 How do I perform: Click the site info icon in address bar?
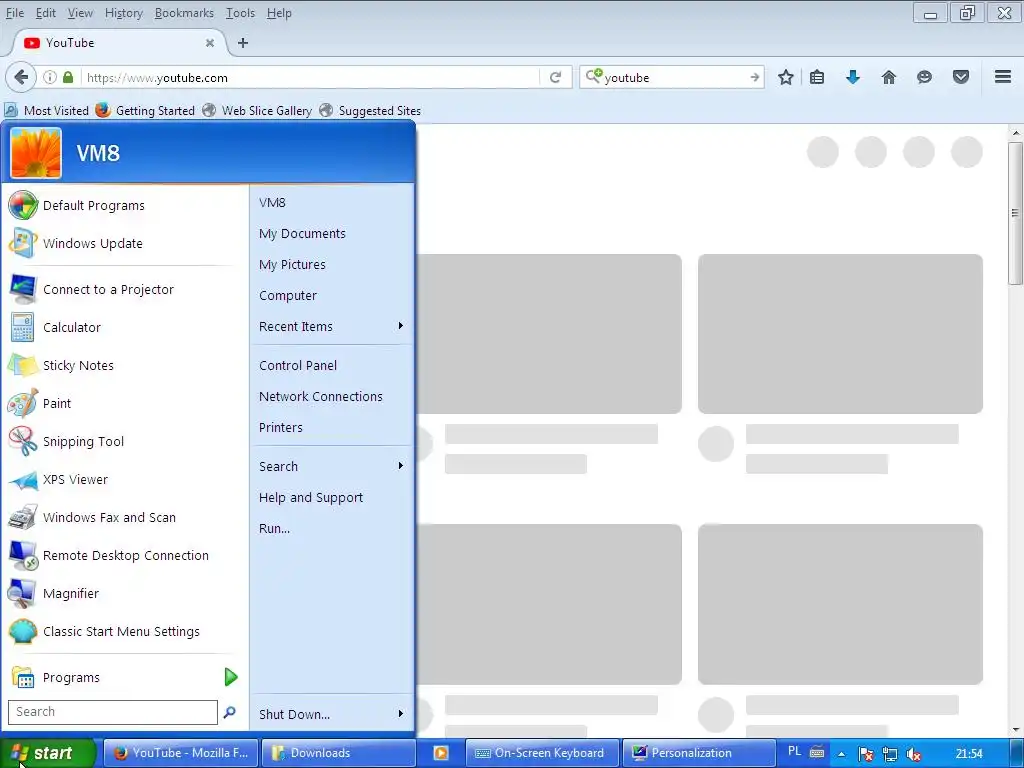tap(50, 77)
